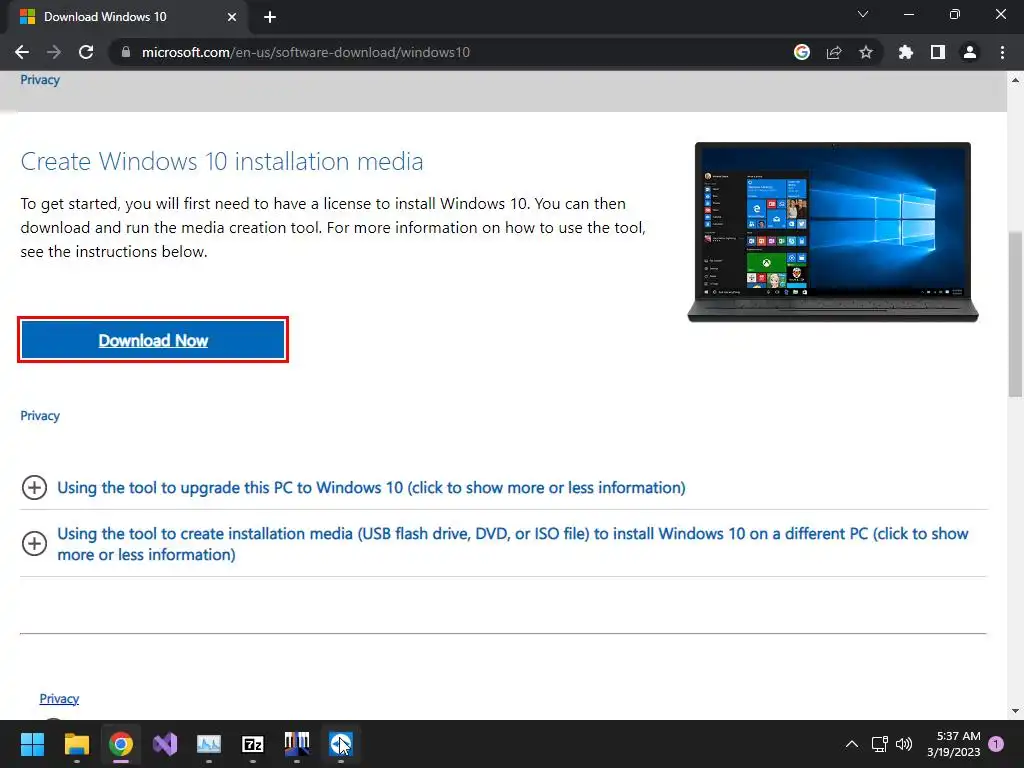This screenshot has height=768, width=1024.
Task: Open Visual Studio from taskbar
Action: coord(165,744)
